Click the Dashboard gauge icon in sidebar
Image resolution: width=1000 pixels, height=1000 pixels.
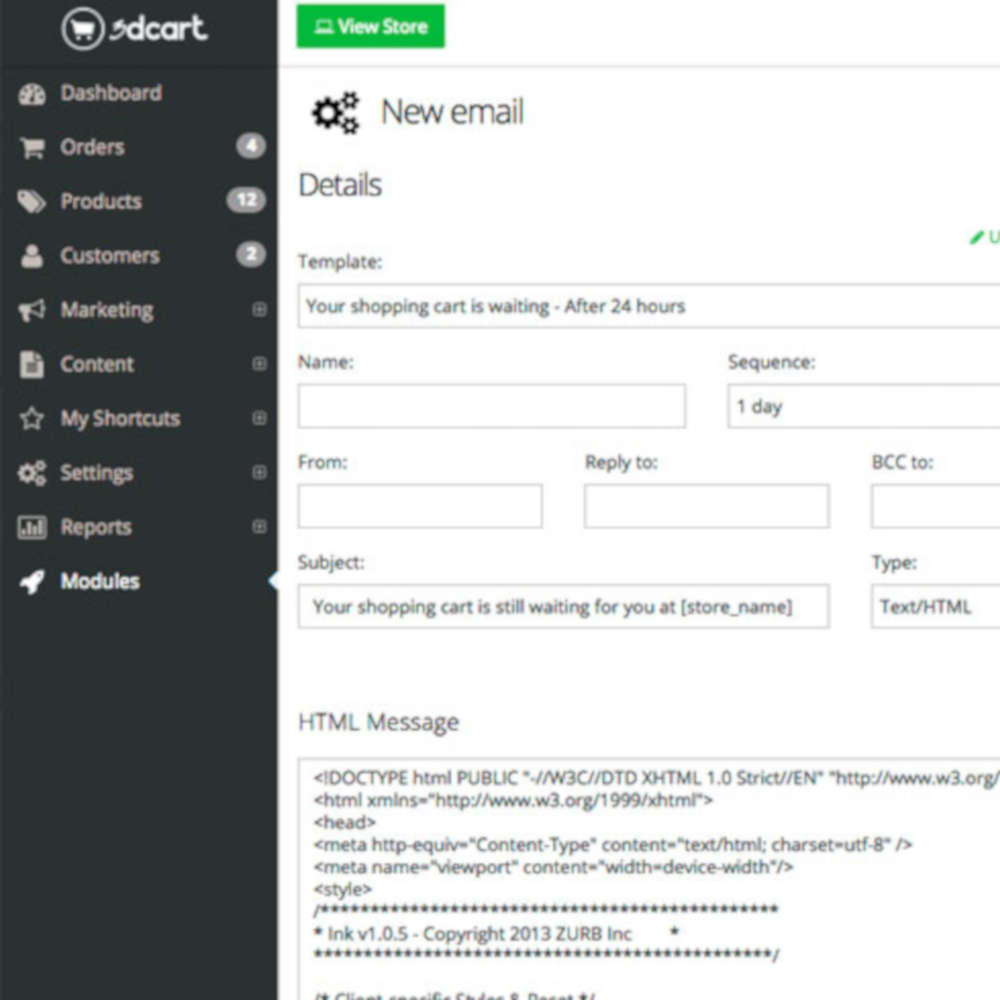[32, 94]
